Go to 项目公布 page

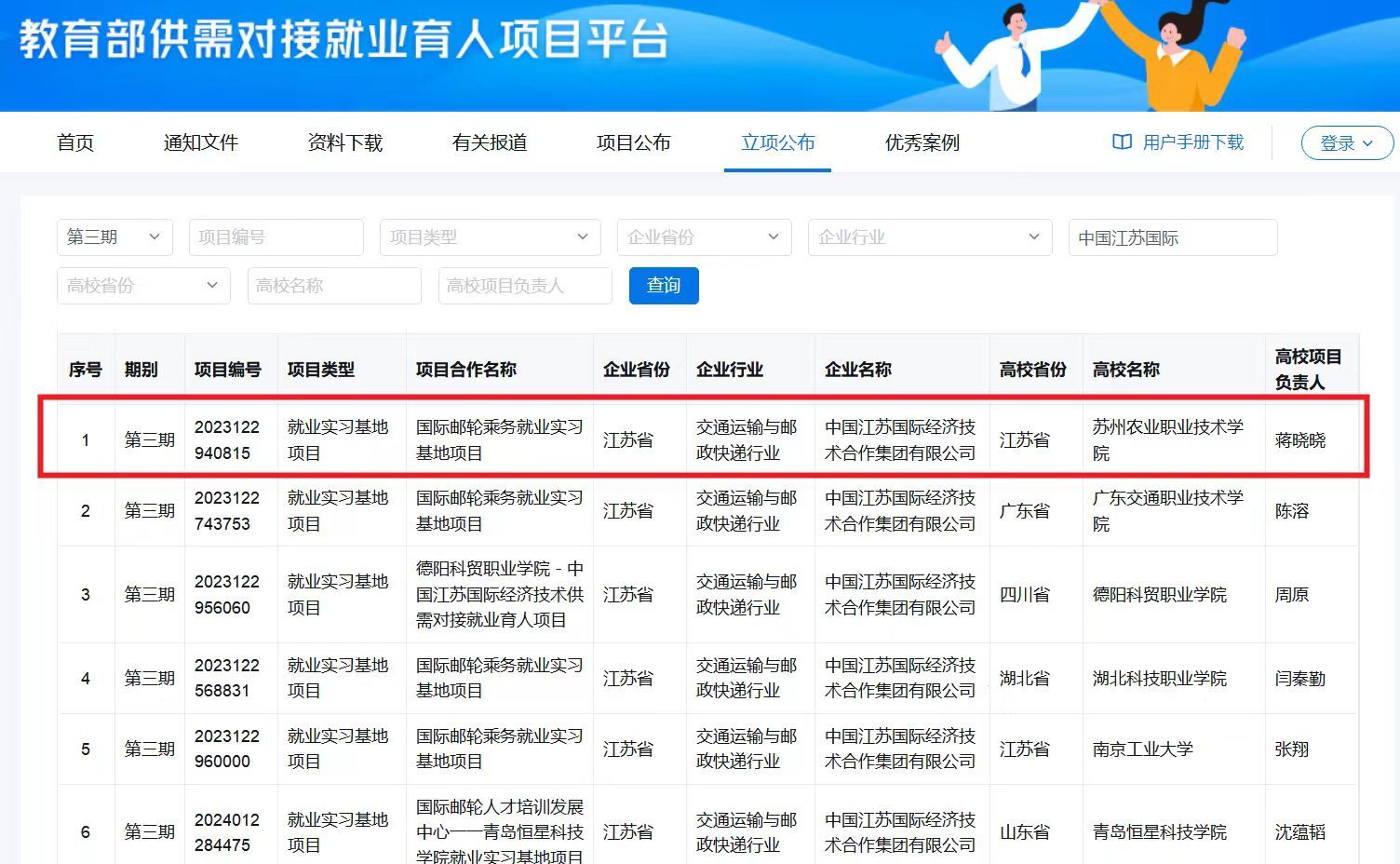click(634, 142)
